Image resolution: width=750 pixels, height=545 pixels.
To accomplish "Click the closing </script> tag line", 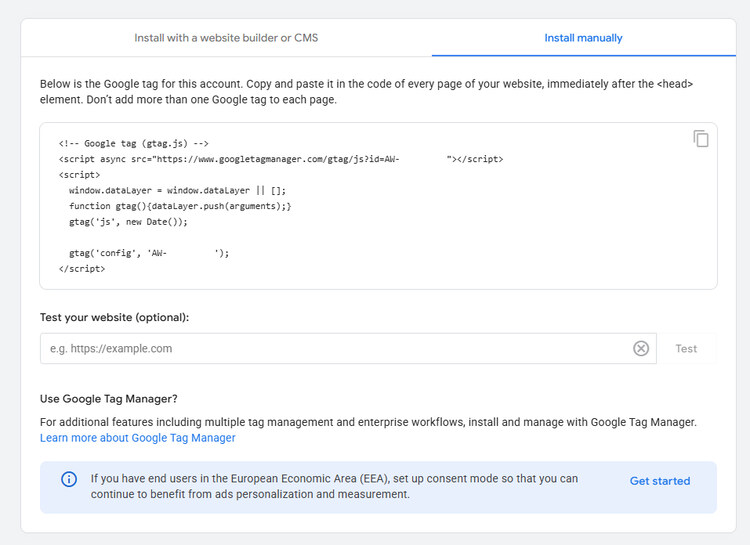I will coord(82,269).
